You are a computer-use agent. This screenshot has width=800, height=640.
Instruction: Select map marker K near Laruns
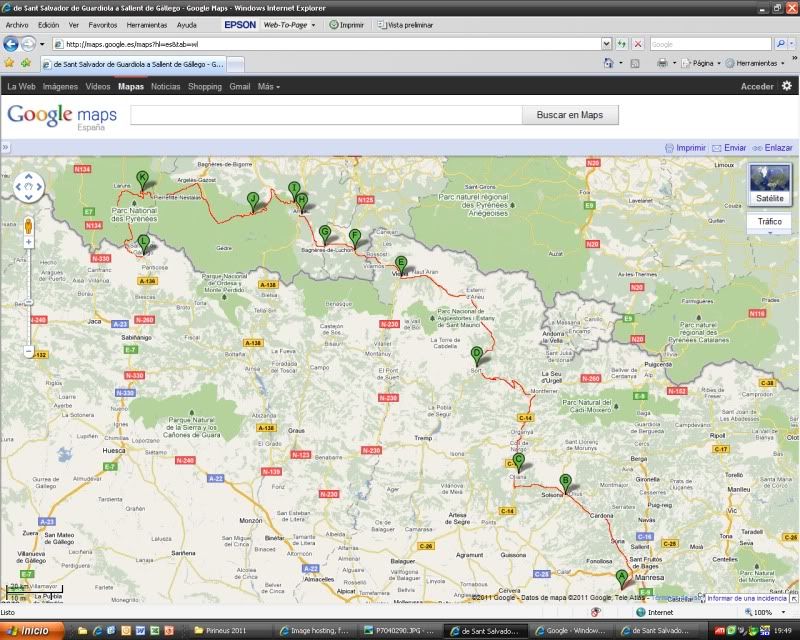point(142,181)
